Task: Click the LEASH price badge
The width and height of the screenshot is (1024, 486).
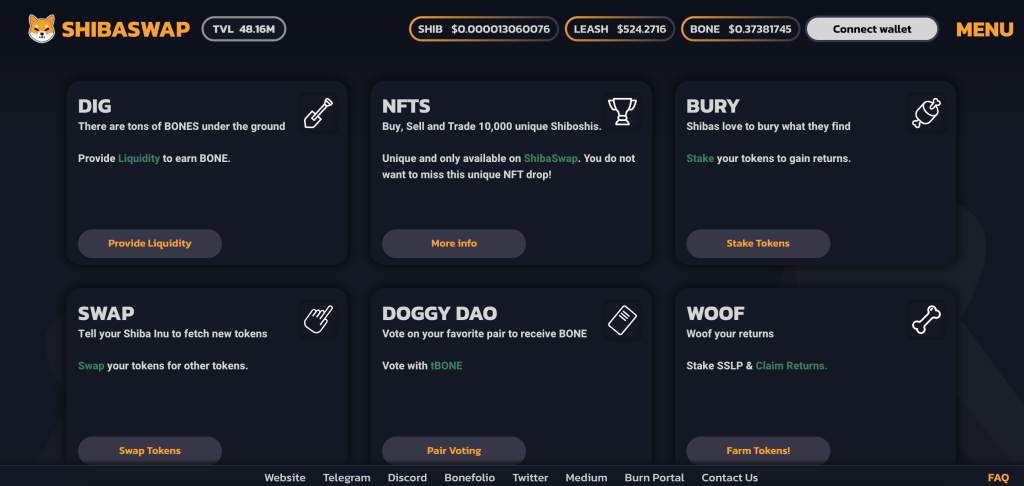Action: (x=620, y=29)
